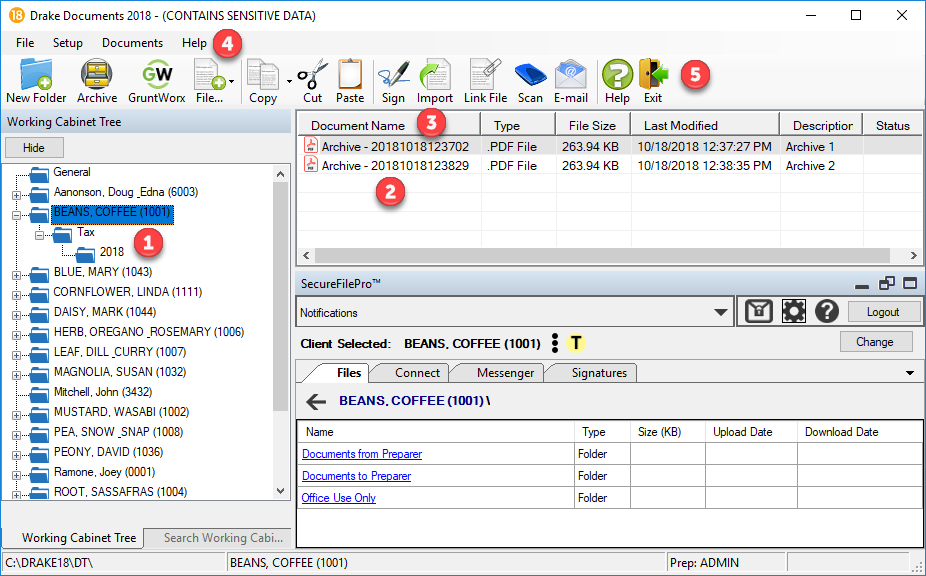Click the Copy toolbar icon

(x=263, y=82)
